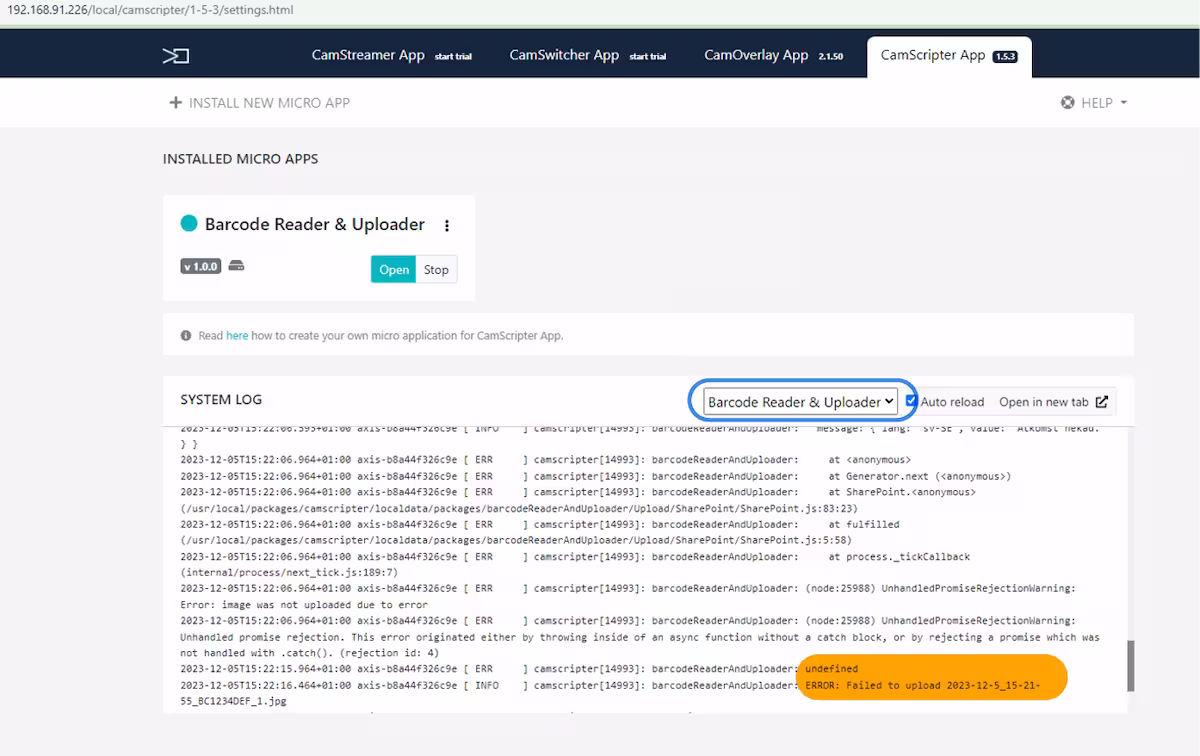Open the Barcode Reader & Uploader micro app
This screenshot has height=756, width=1200.
393,269
